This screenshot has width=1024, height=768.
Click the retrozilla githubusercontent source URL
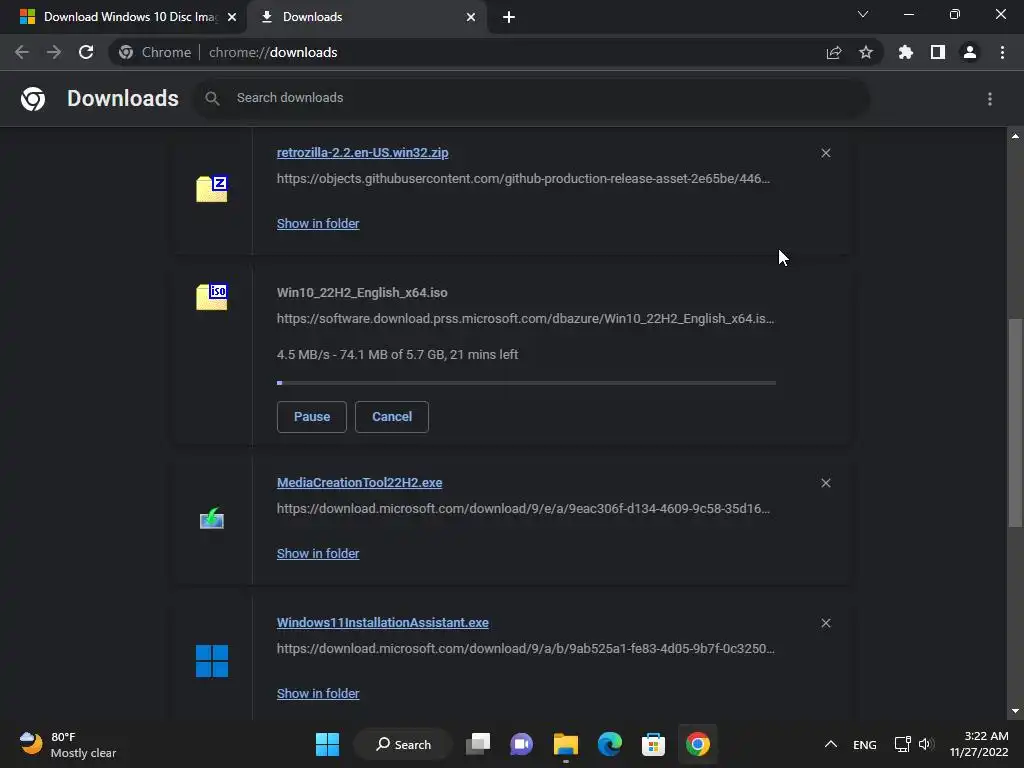coord(523,178)
